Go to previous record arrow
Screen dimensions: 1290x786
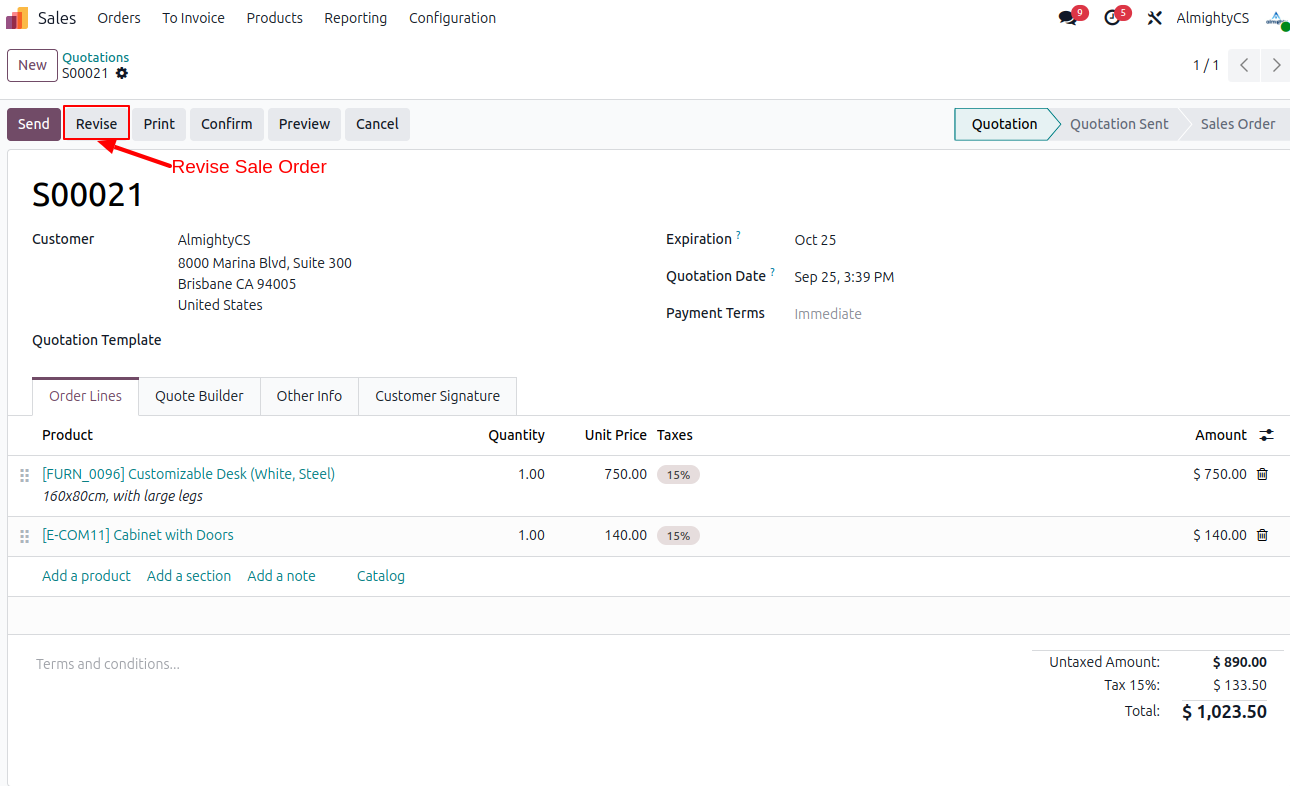(1244, 66)
